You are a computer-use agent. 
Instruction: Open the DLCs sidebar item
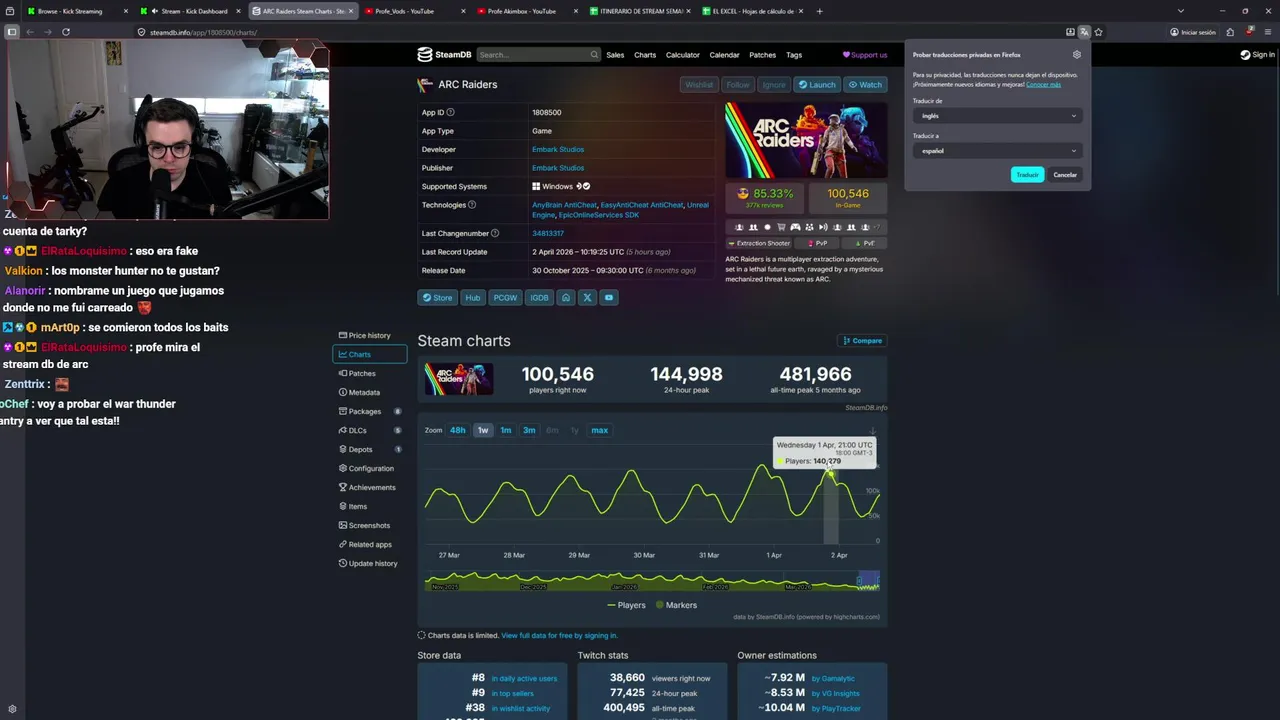click(x=369, y=430)
